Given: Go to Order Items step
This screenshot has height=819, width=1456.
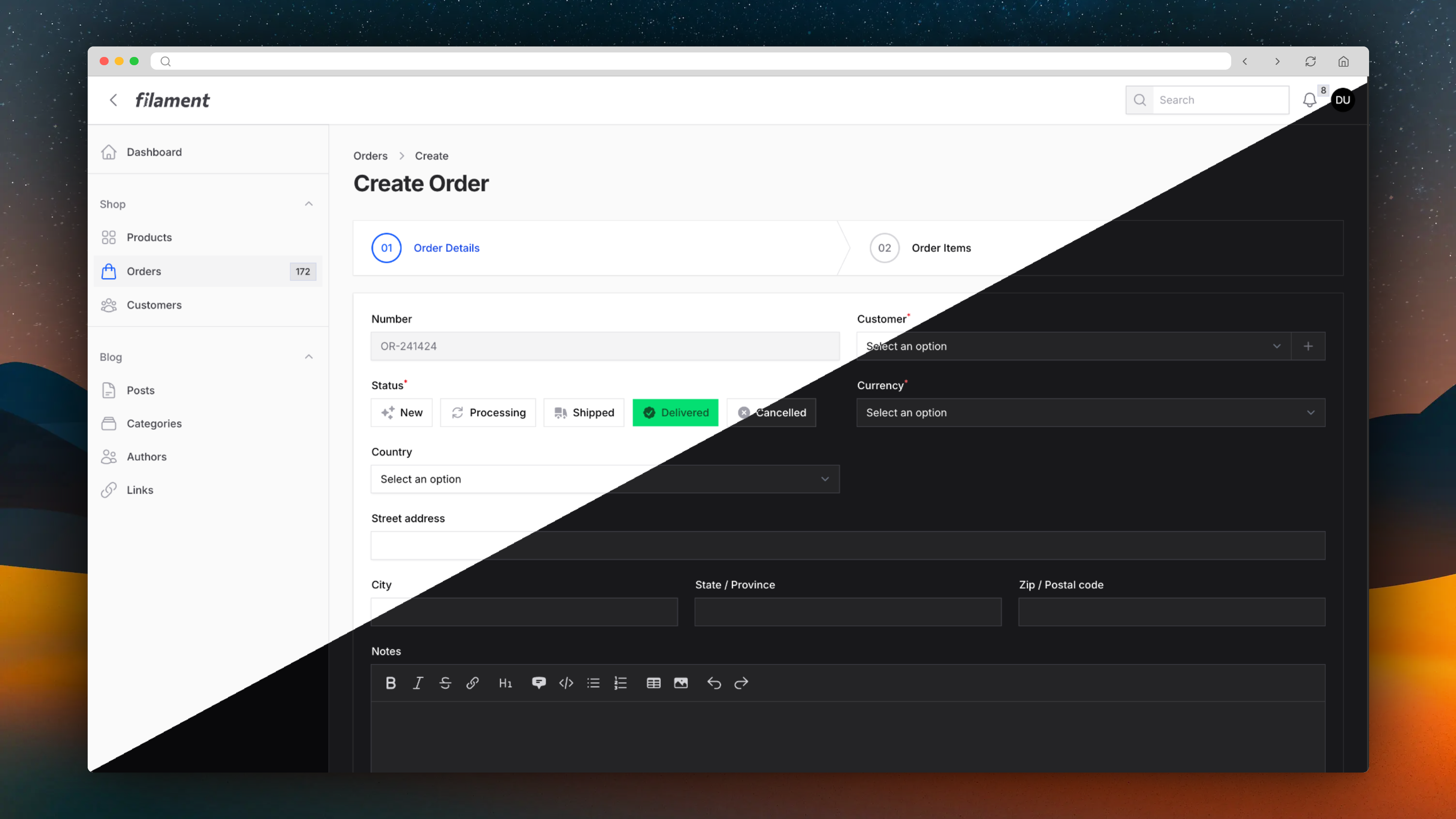Looking at the screenshot, I should point(940,248).
